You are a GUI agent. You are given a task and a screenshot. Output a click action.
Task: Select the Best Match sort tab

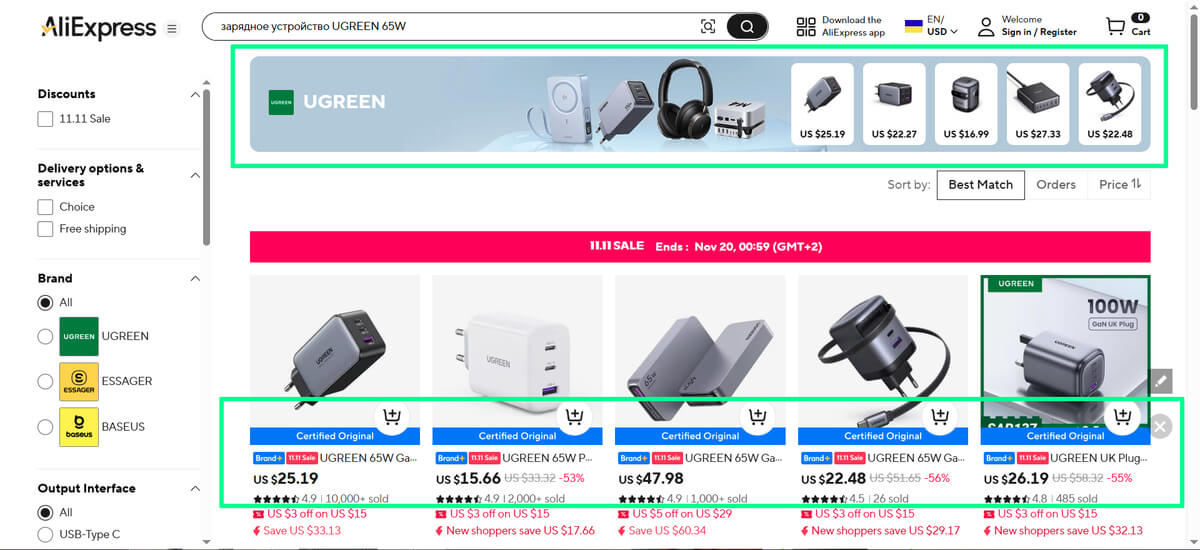[980, 184]
